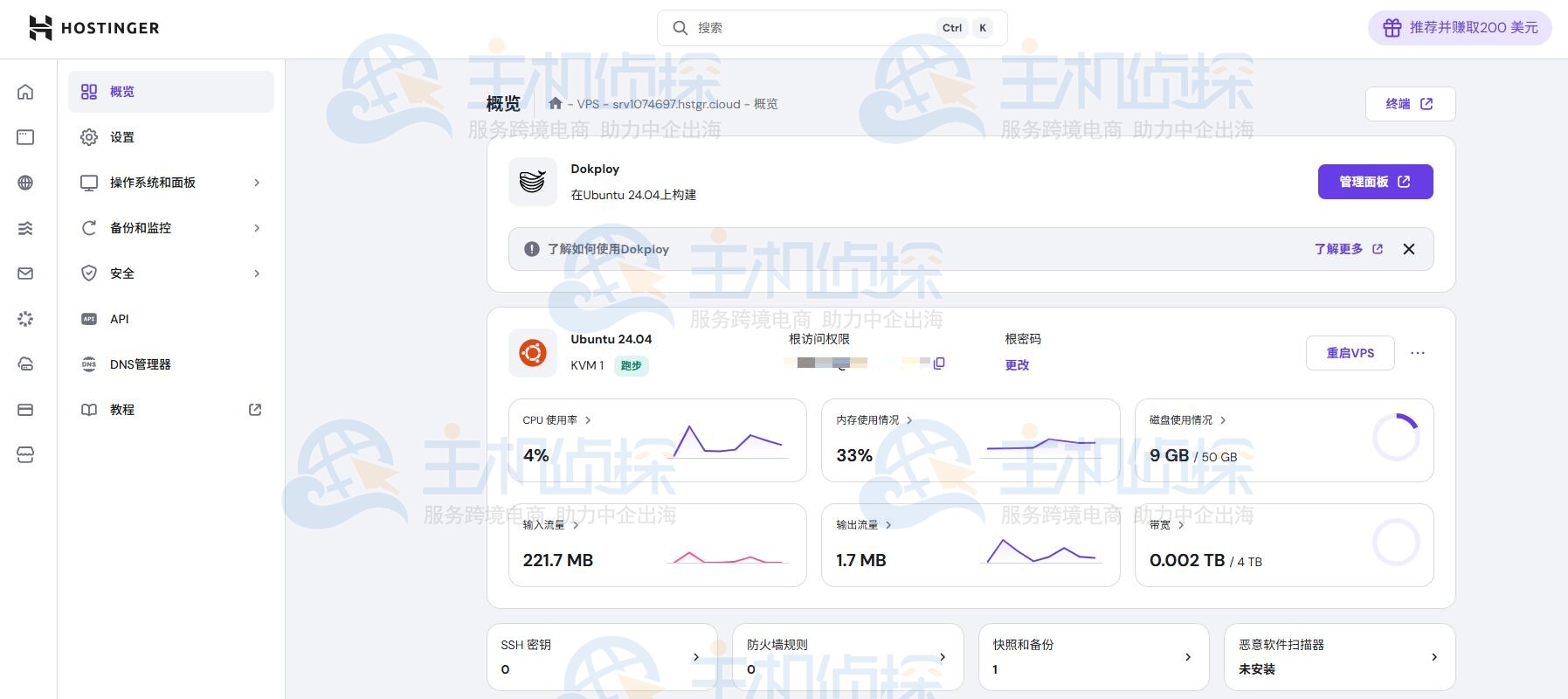Open the 教程 tutorials menu item
Image resolution: width=1568 pixels, height=699 pixels.
171,410
